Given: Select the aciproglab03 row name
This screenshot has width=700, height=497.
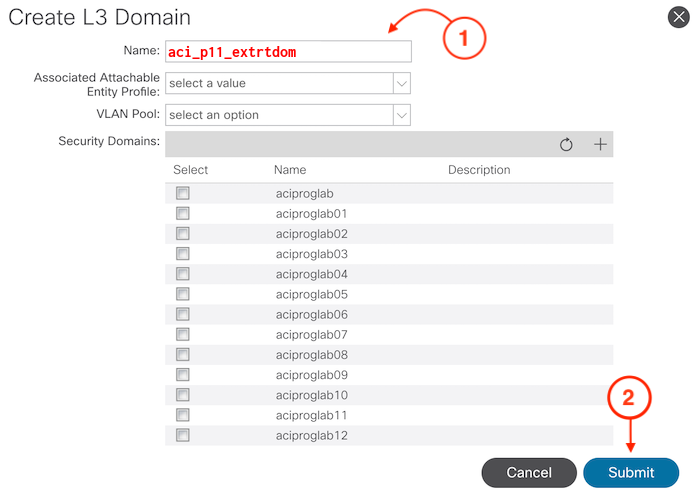Looking at the screenshot, I should [311, 254].
